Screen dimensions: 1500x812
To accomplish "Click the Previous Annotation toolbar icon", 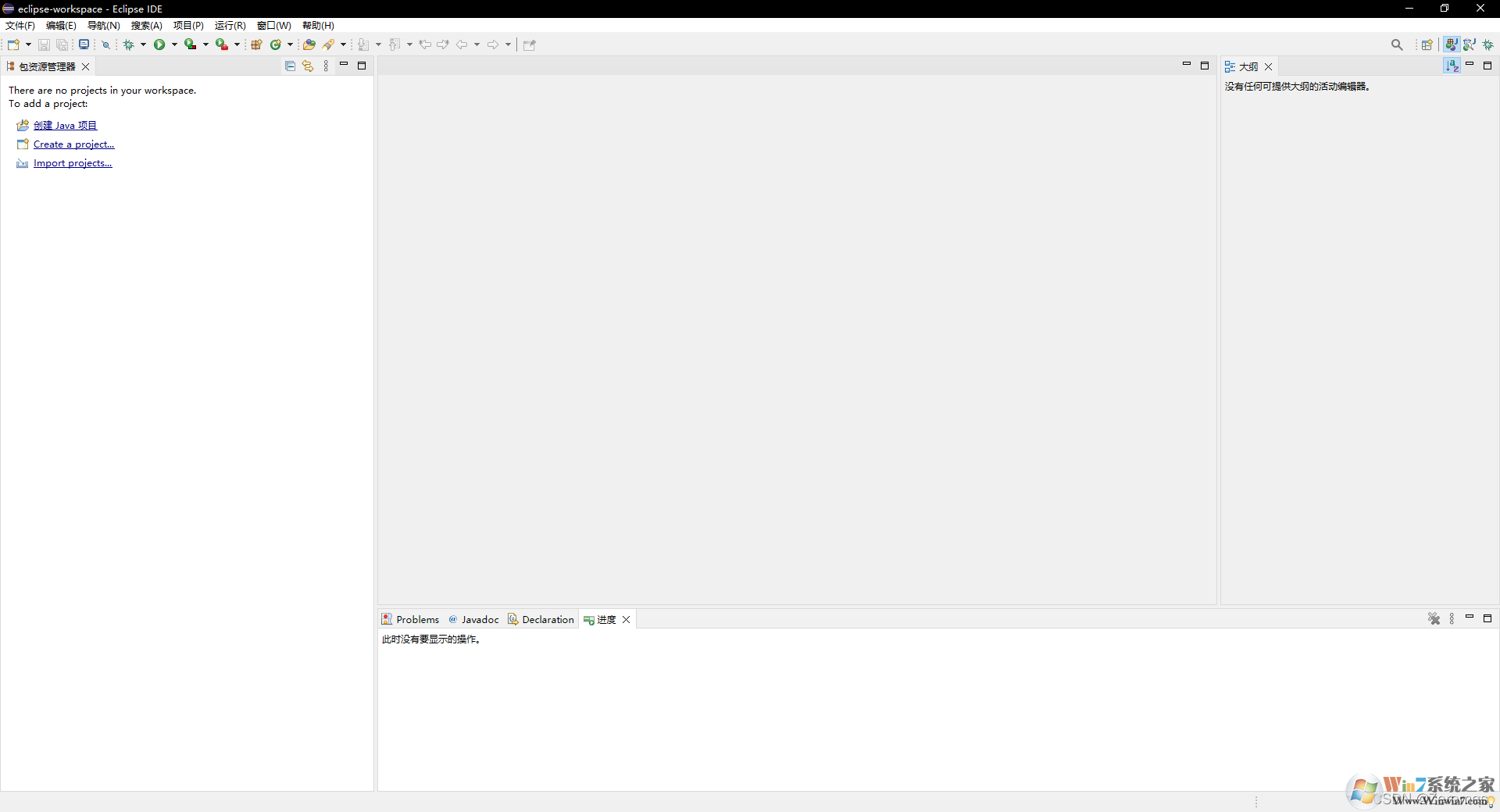I will pos(395,45).
